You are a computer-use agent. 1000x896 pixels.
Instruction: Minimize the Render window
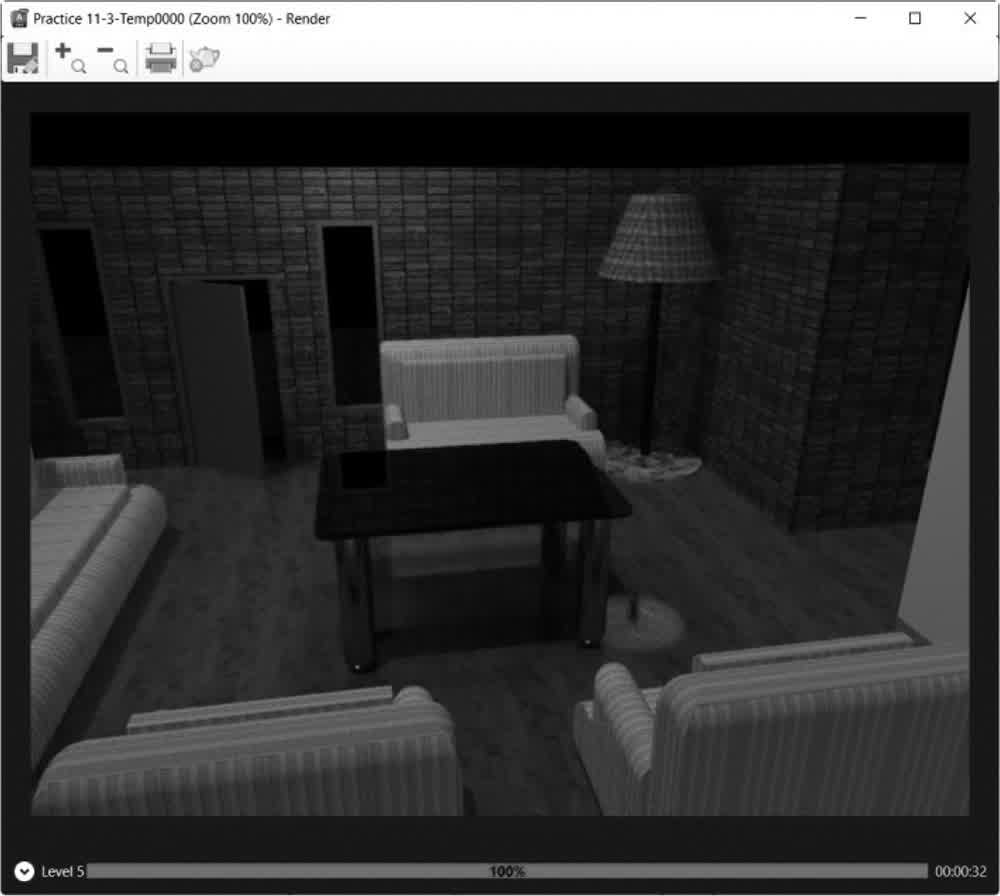click(860, 18)
